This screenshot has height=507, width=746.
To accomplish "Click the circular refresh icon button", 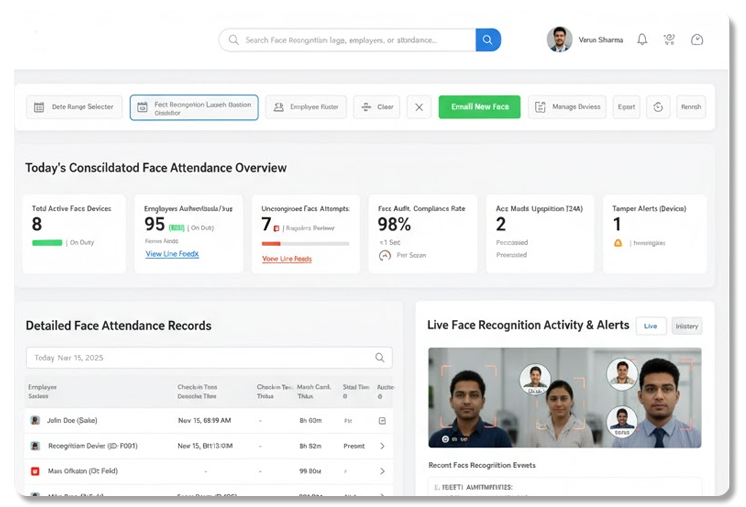I will click(658, 107).
